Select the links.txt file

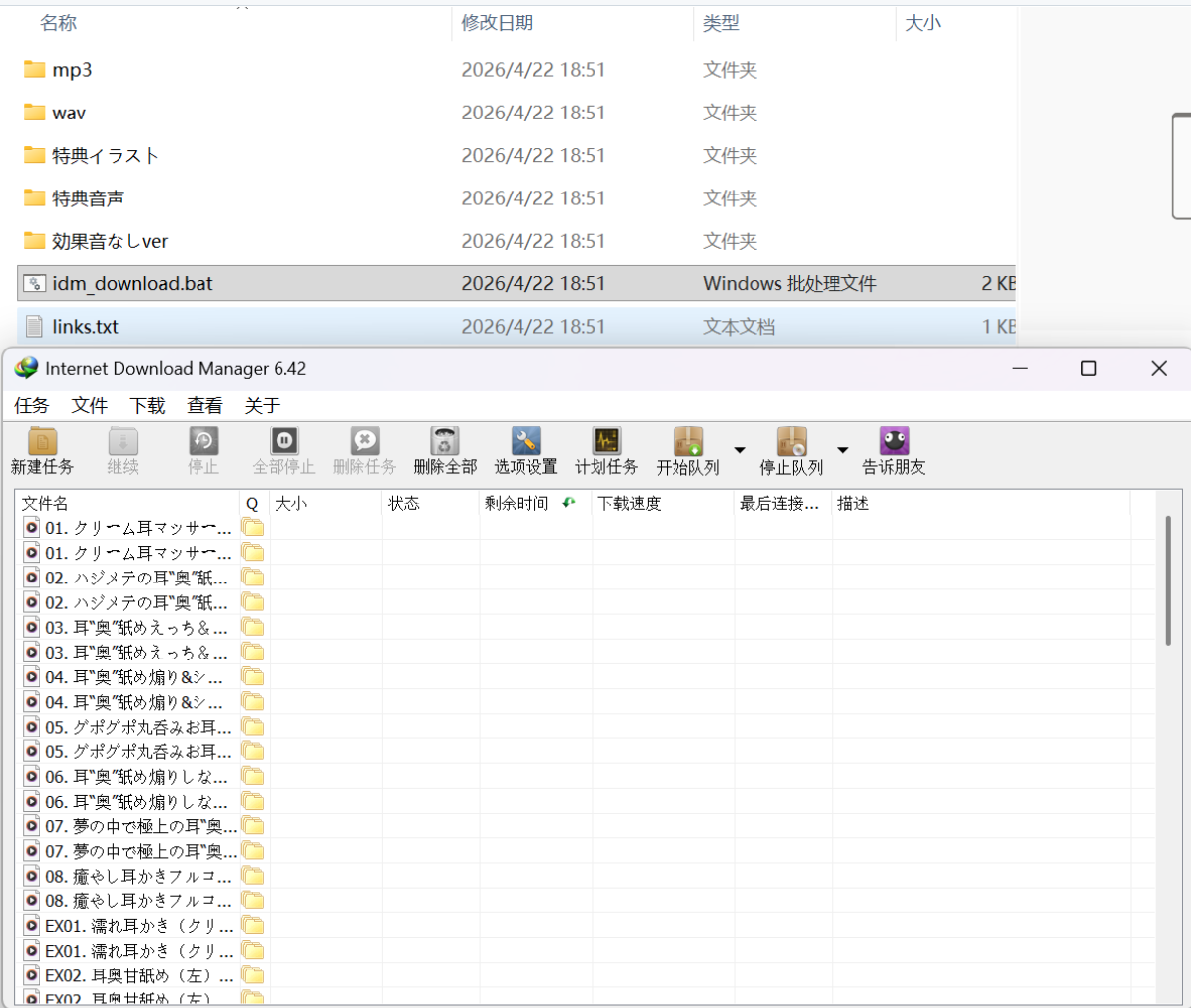click(x=516, y=326)
